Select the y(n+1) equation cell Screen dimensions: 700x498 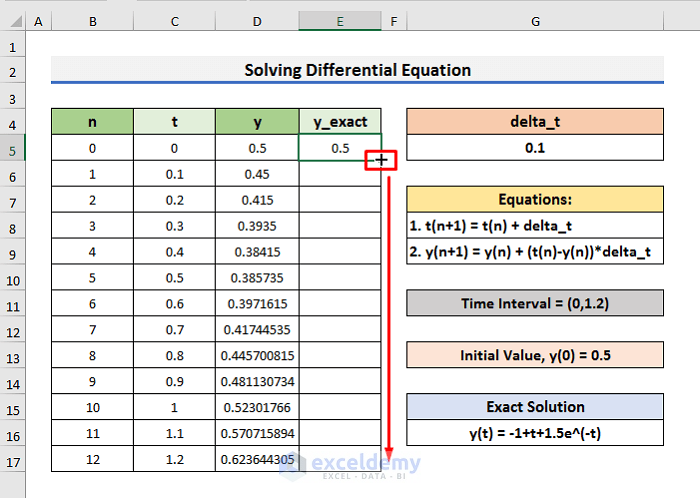click(535, 251)
